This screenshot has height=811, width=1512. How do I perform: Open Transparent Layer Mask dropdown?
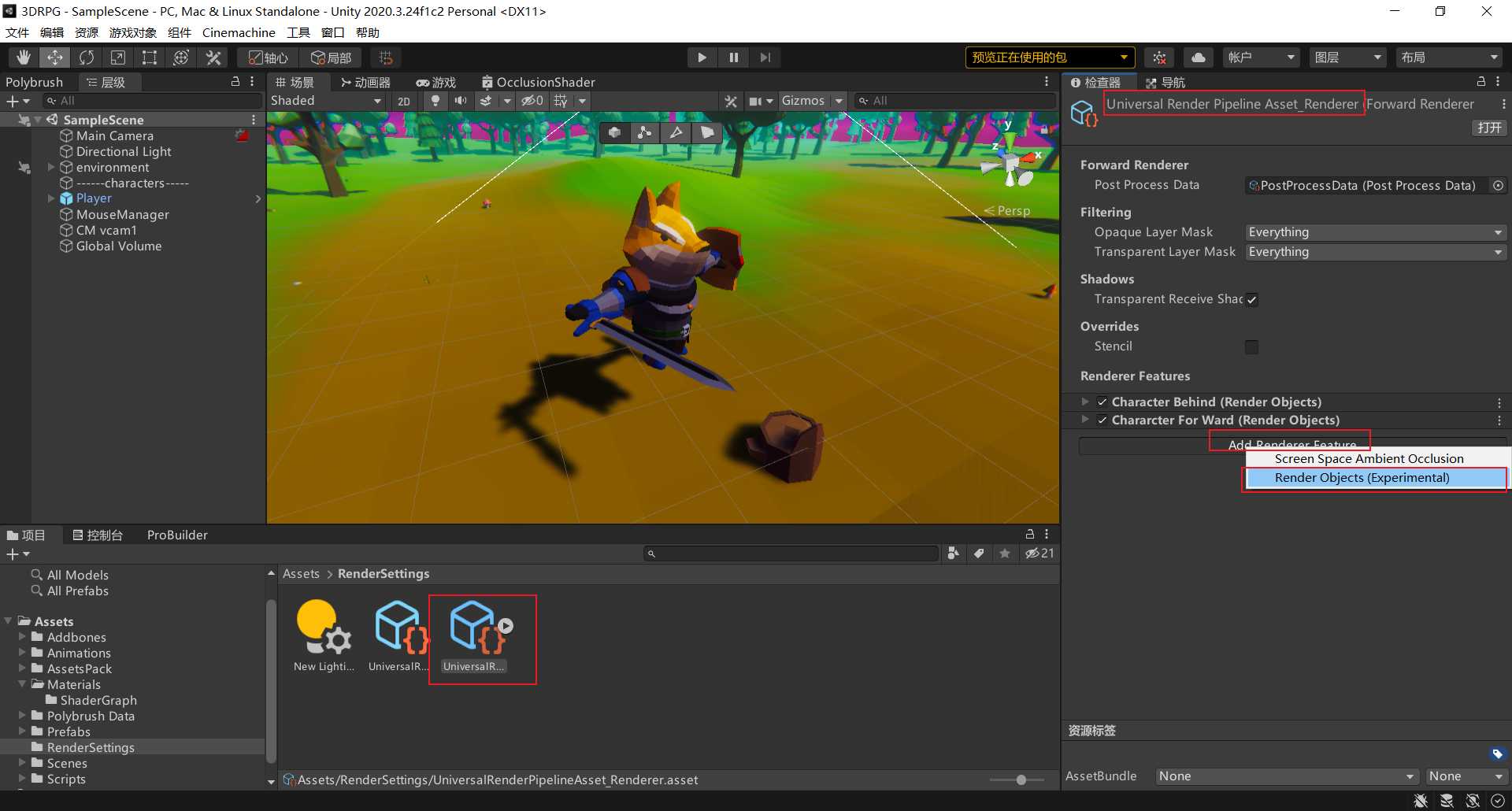(1376, 252)
